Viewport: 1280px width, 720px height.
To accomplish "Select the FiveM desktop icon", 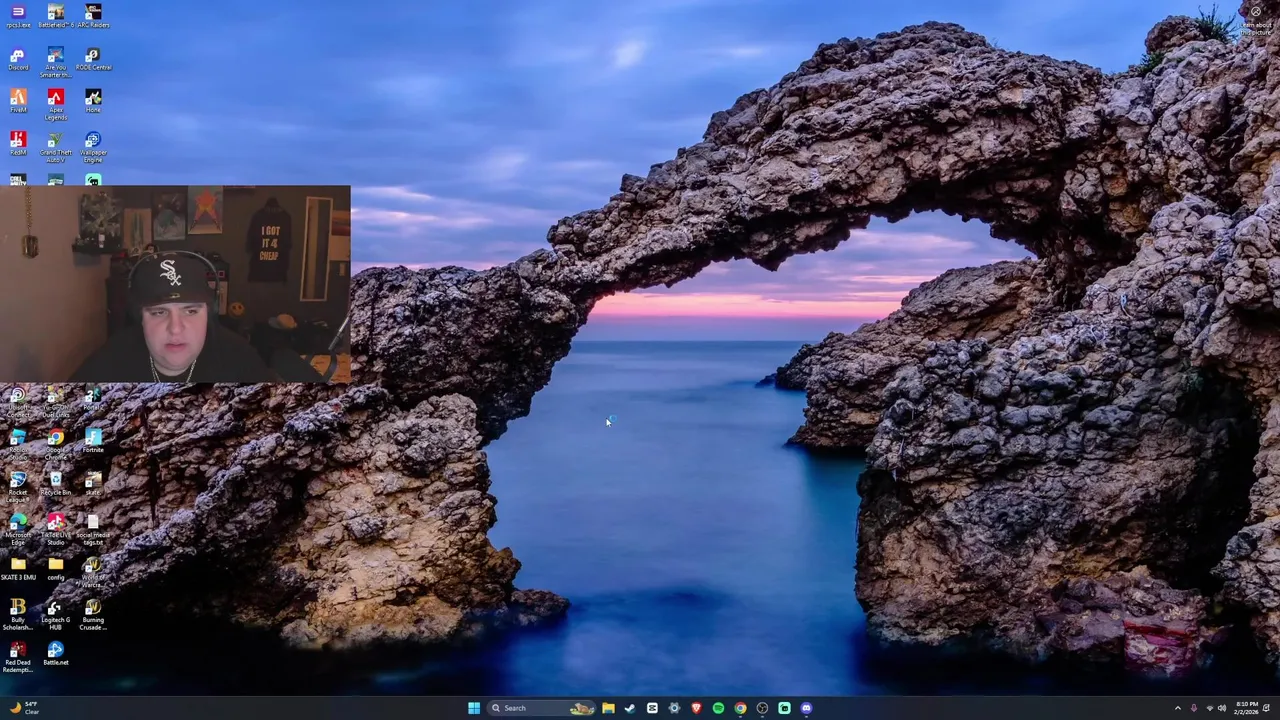I will click(18, 101).
